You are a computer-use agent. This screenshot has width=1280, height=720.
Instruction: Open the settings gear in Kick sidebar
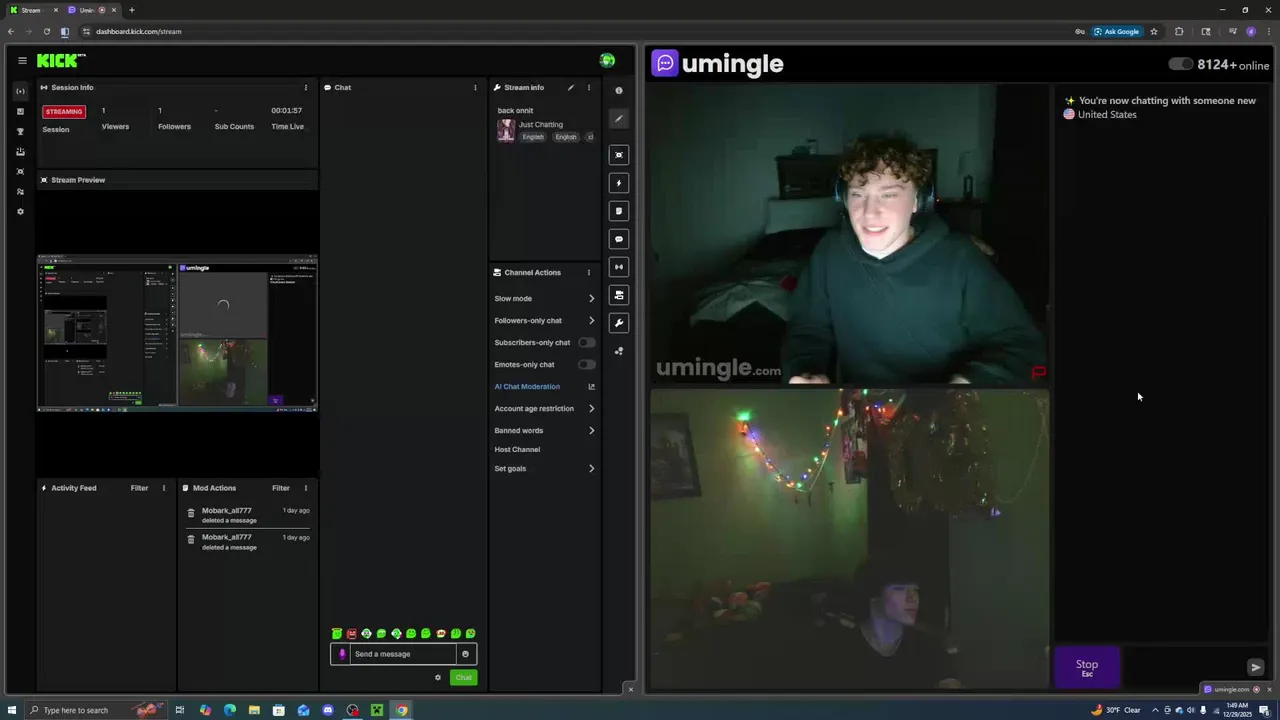point(20,211)
